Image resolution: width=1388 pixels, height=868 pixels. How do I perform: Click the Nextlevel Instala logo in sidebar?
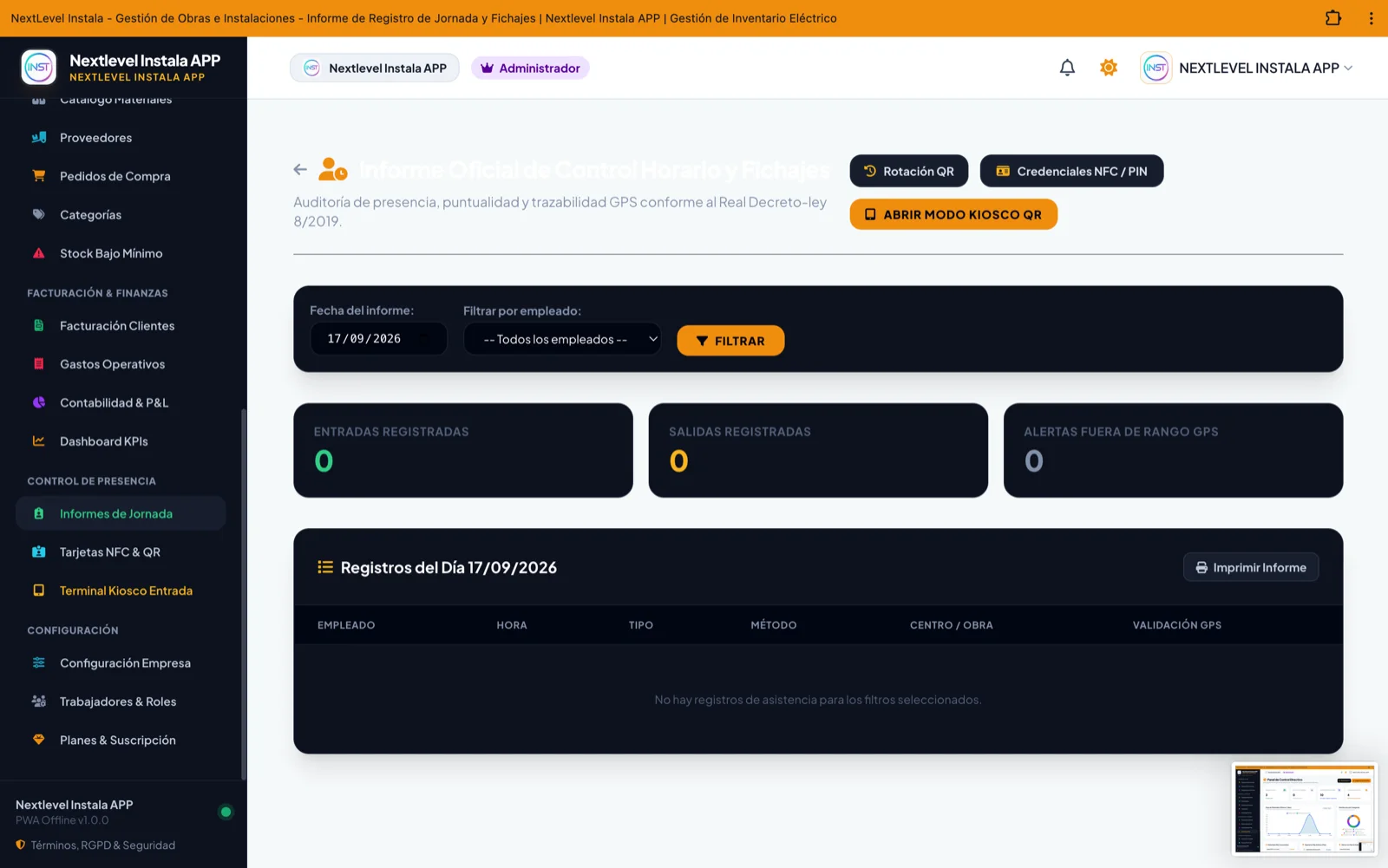[39, 68]
